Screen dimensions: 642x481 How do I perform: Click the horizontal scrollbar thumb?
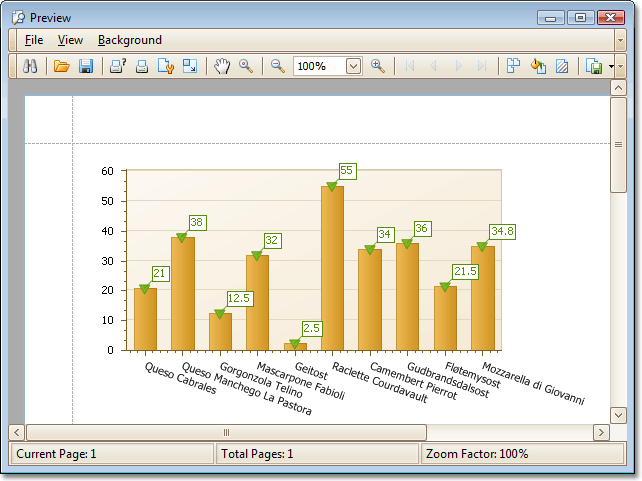[x=226, y=432]
